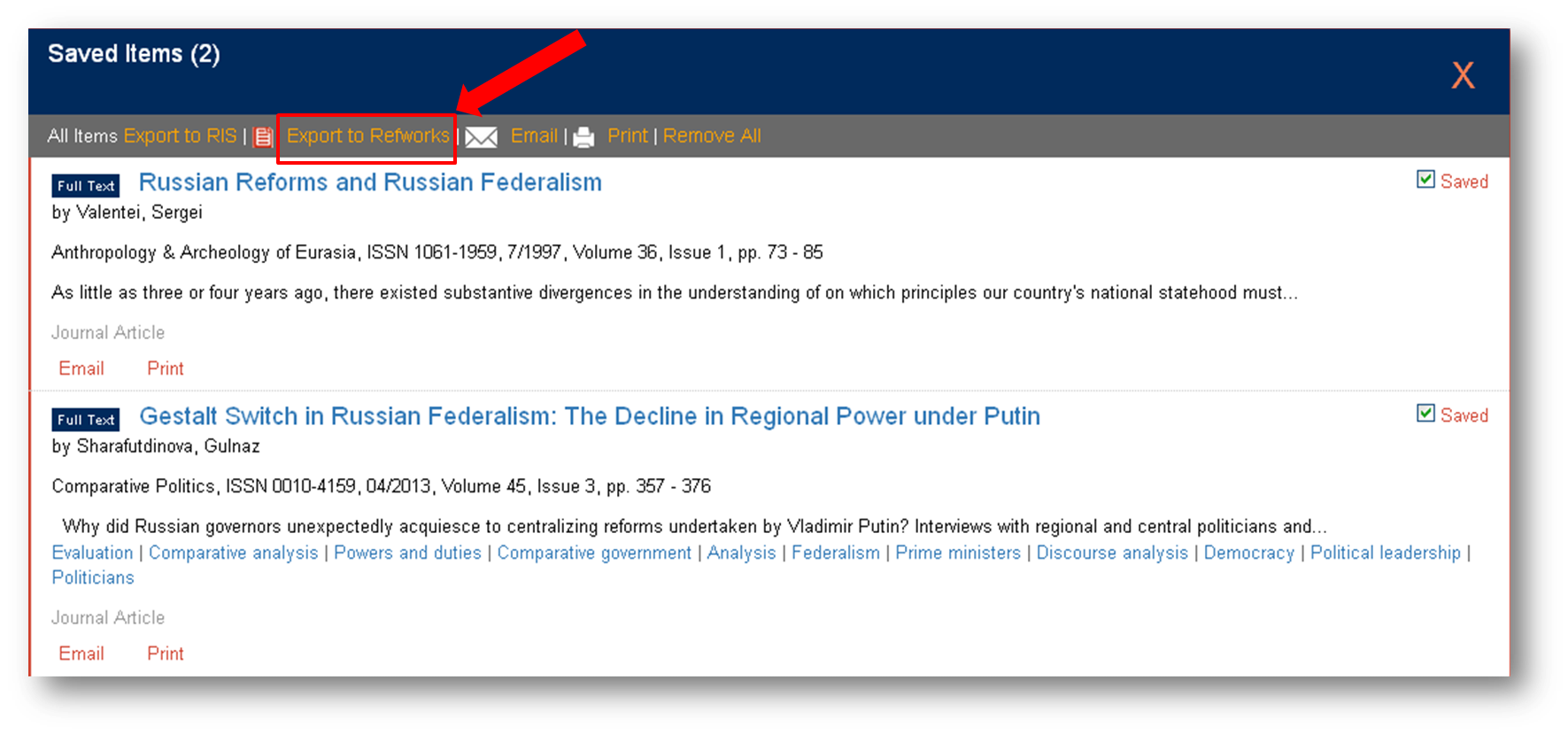This screenshot has width=1568, height=734.
Task: Click author line 'by Sharafutdinova, Gulnaz'
Action: tap(156, 446)
